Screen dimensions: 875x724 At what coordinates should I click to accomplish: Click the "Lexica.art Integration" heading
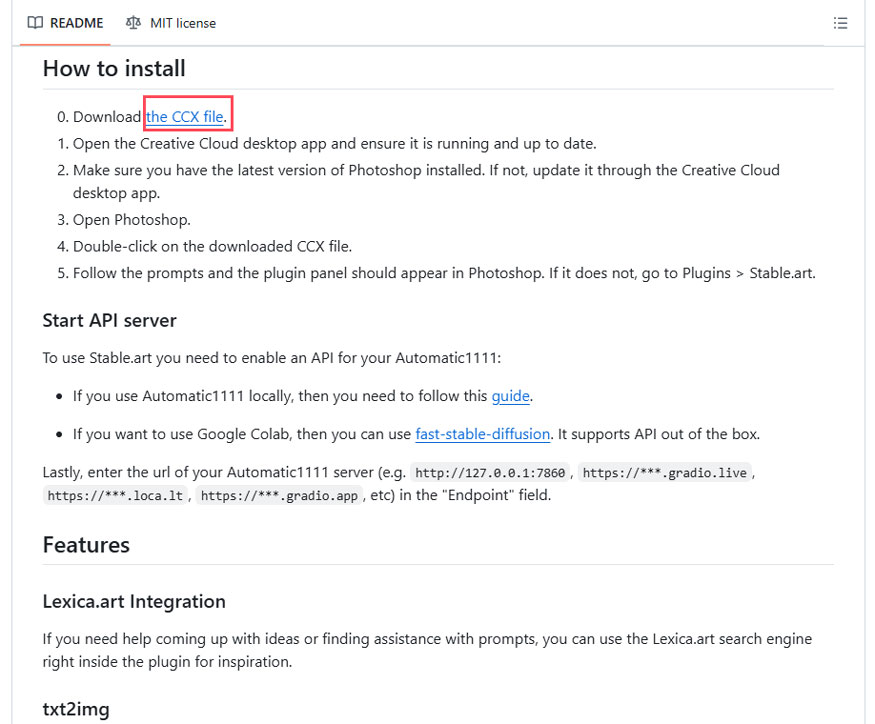(x=134, y=601)
